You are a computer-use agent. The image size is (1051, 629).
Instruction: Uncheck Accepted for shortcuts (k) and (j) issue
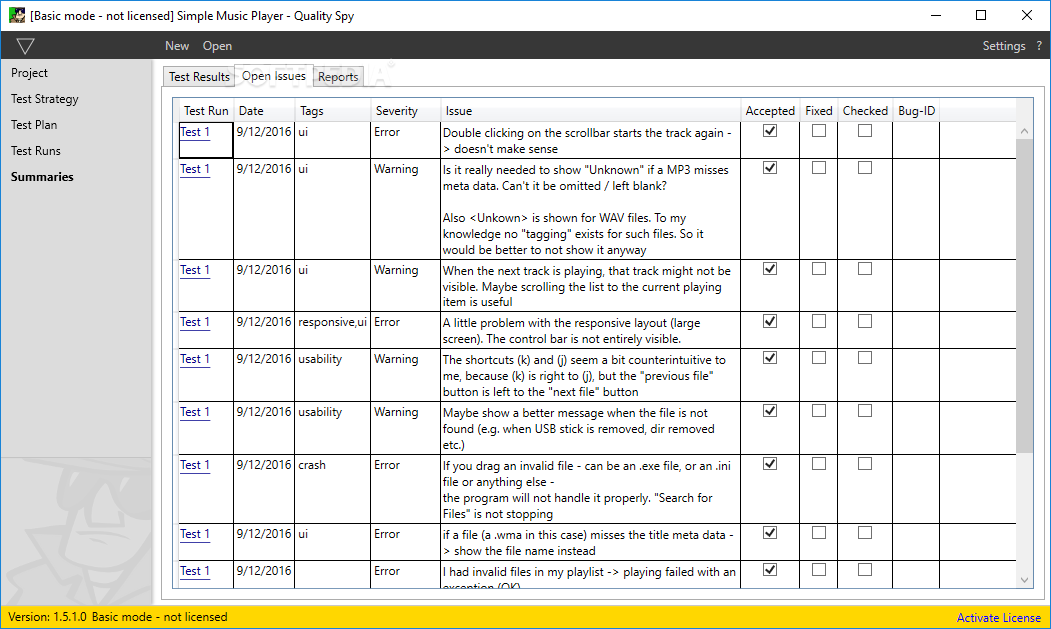(770, 357)
